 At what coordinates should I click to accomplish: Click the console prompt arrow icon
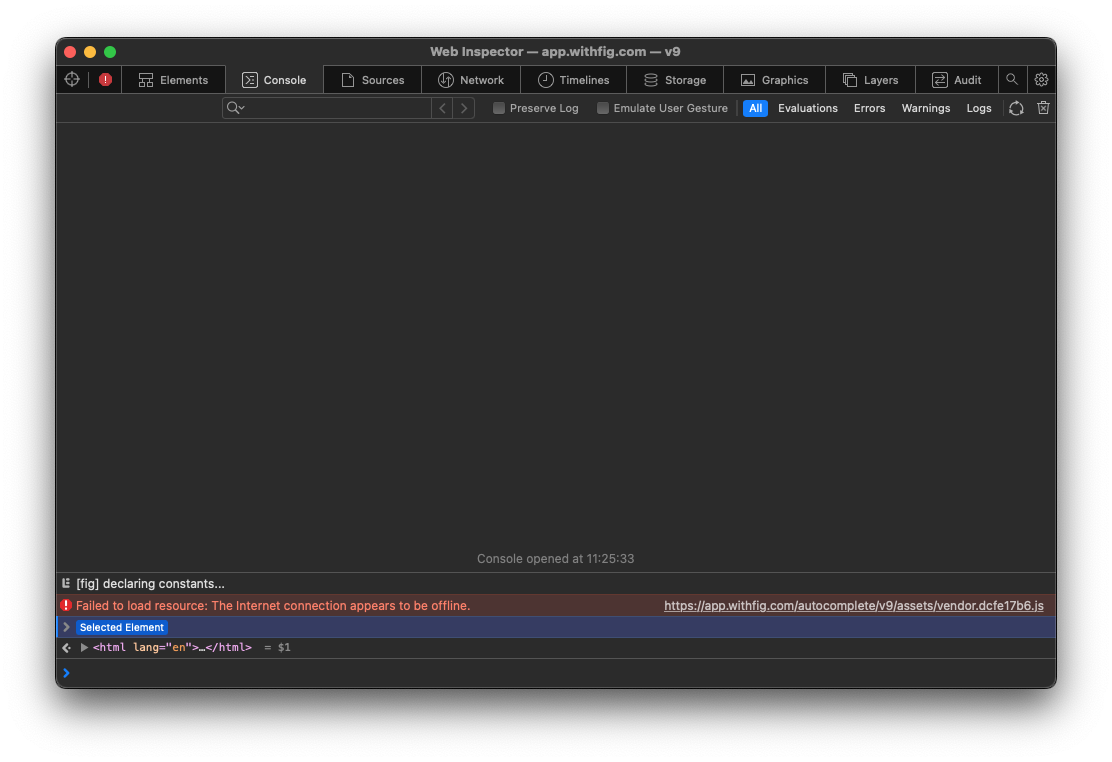pyautogui.click(x=66, y=672)
